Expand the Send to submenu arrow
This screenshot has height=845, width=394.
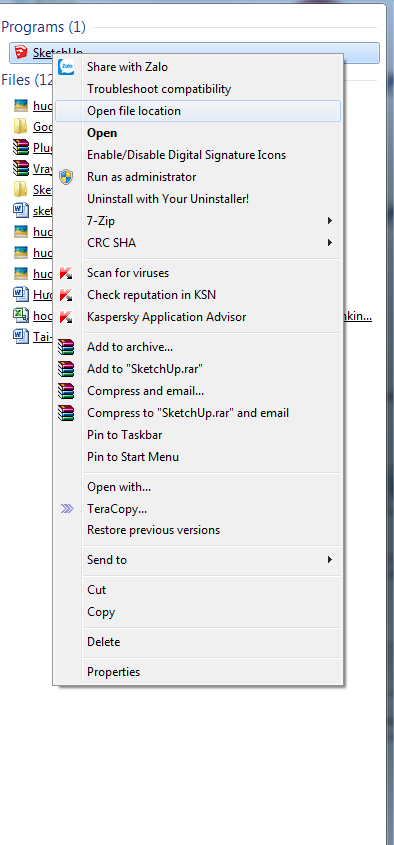click(329, 560)
